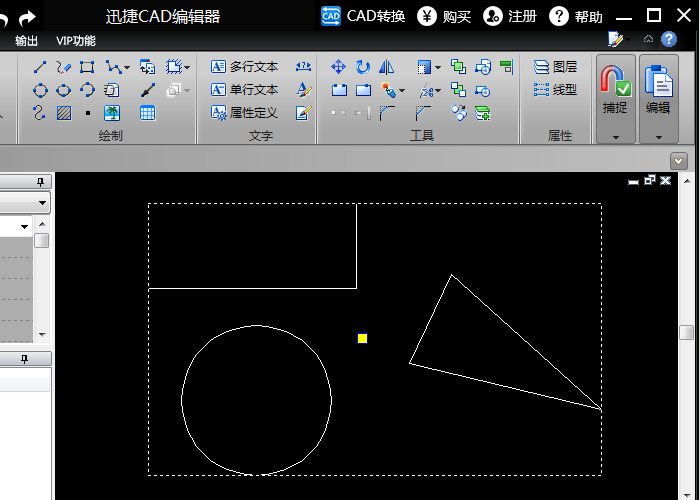Click the yellow square grip in canvas

(362, 338)
